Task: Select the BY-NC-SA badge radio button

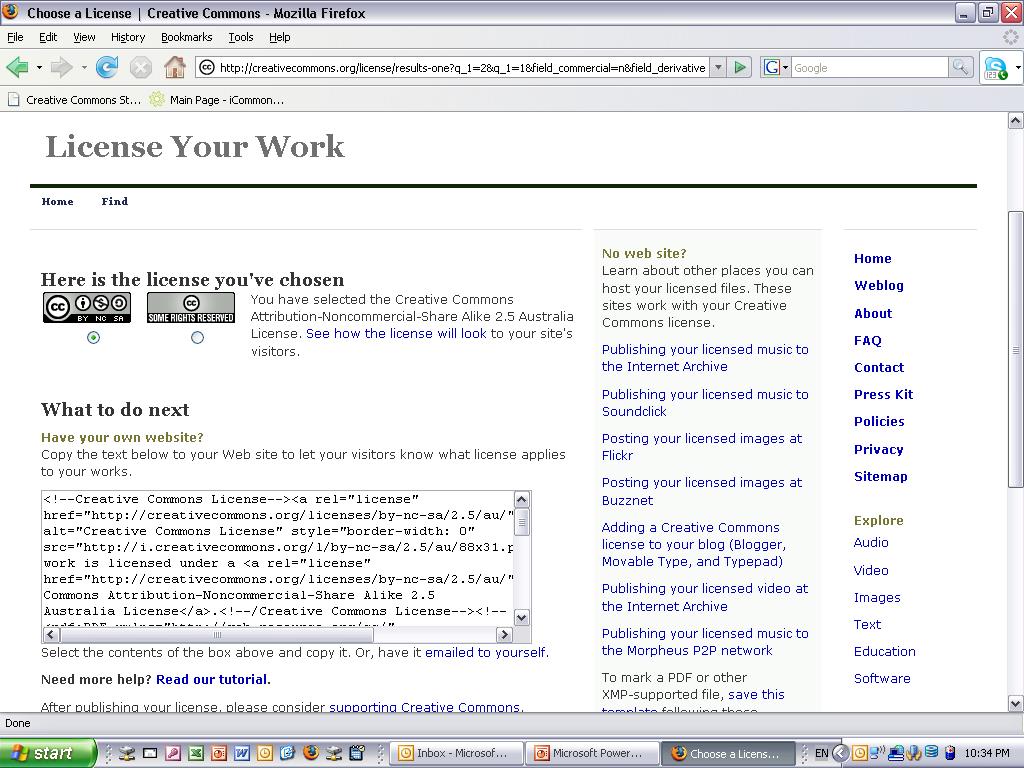Action: click(93, 338)
